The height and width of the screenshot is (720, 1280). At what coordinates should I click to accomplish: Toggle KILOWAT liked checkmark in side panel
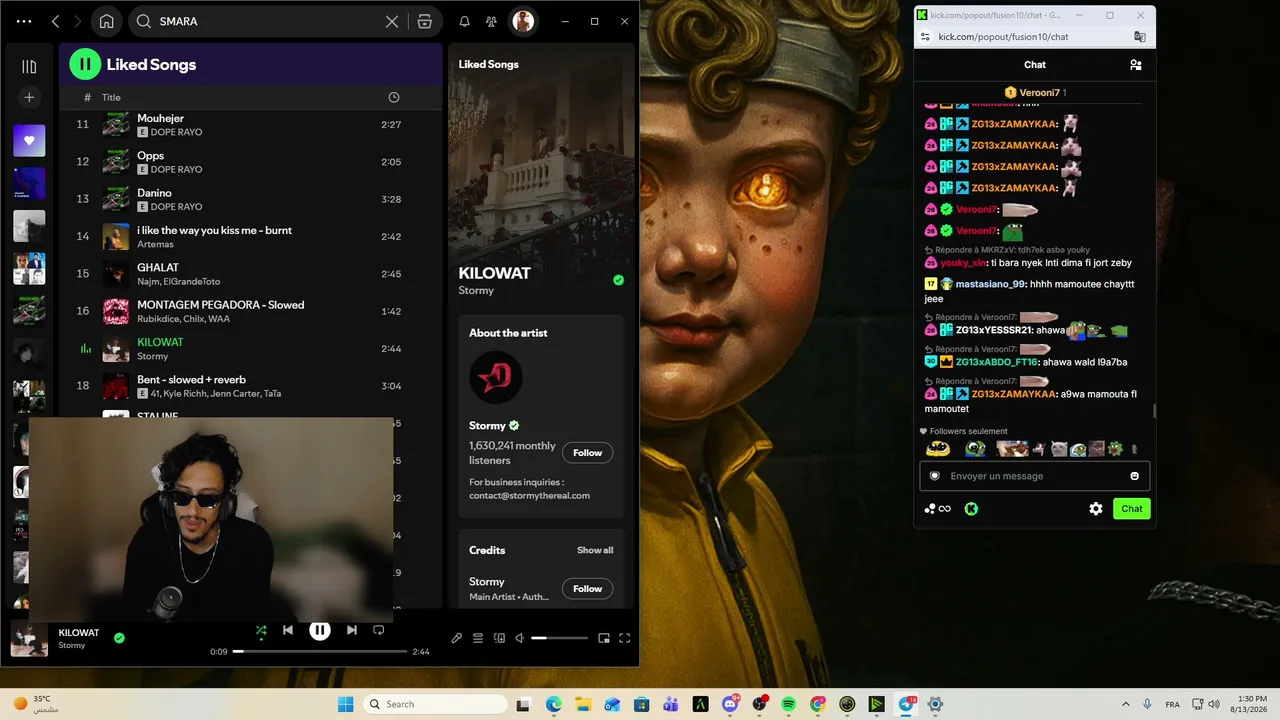point(618,280)
